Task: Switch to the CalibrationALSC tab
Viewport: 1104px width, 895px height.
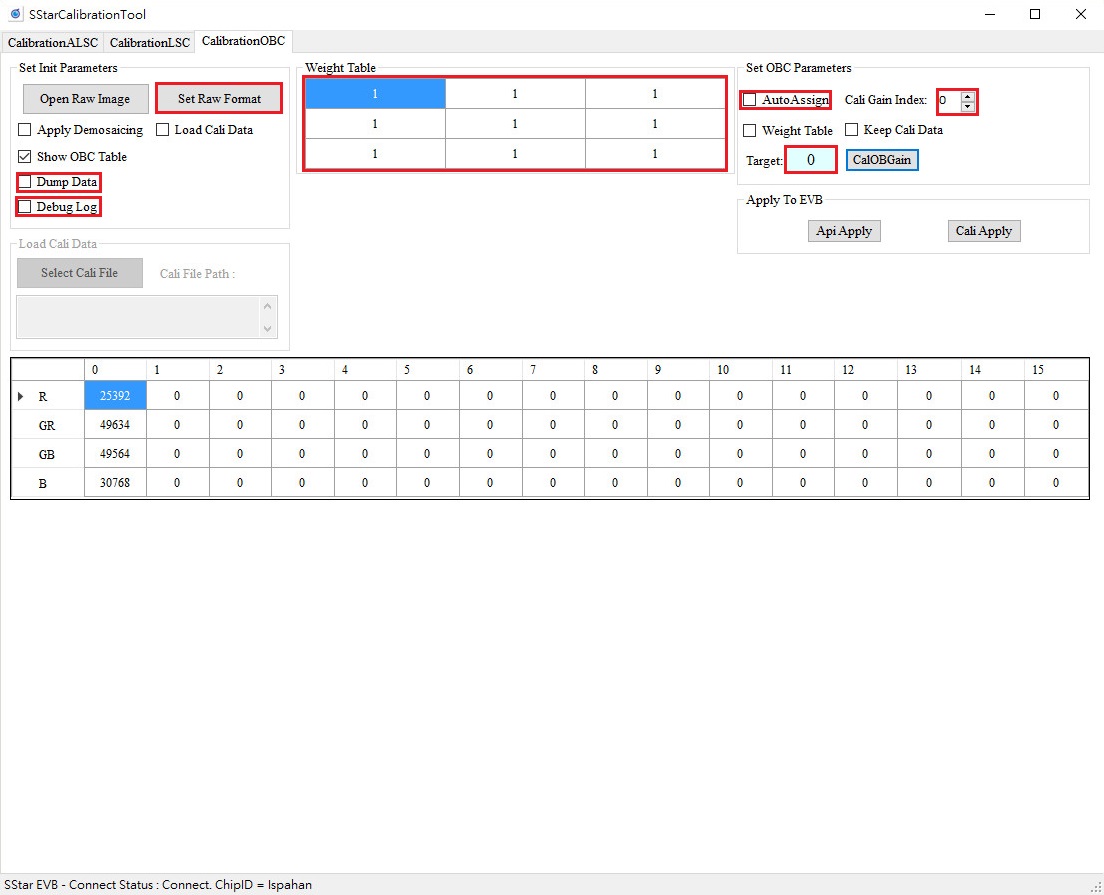Action: tap(52, 42)
